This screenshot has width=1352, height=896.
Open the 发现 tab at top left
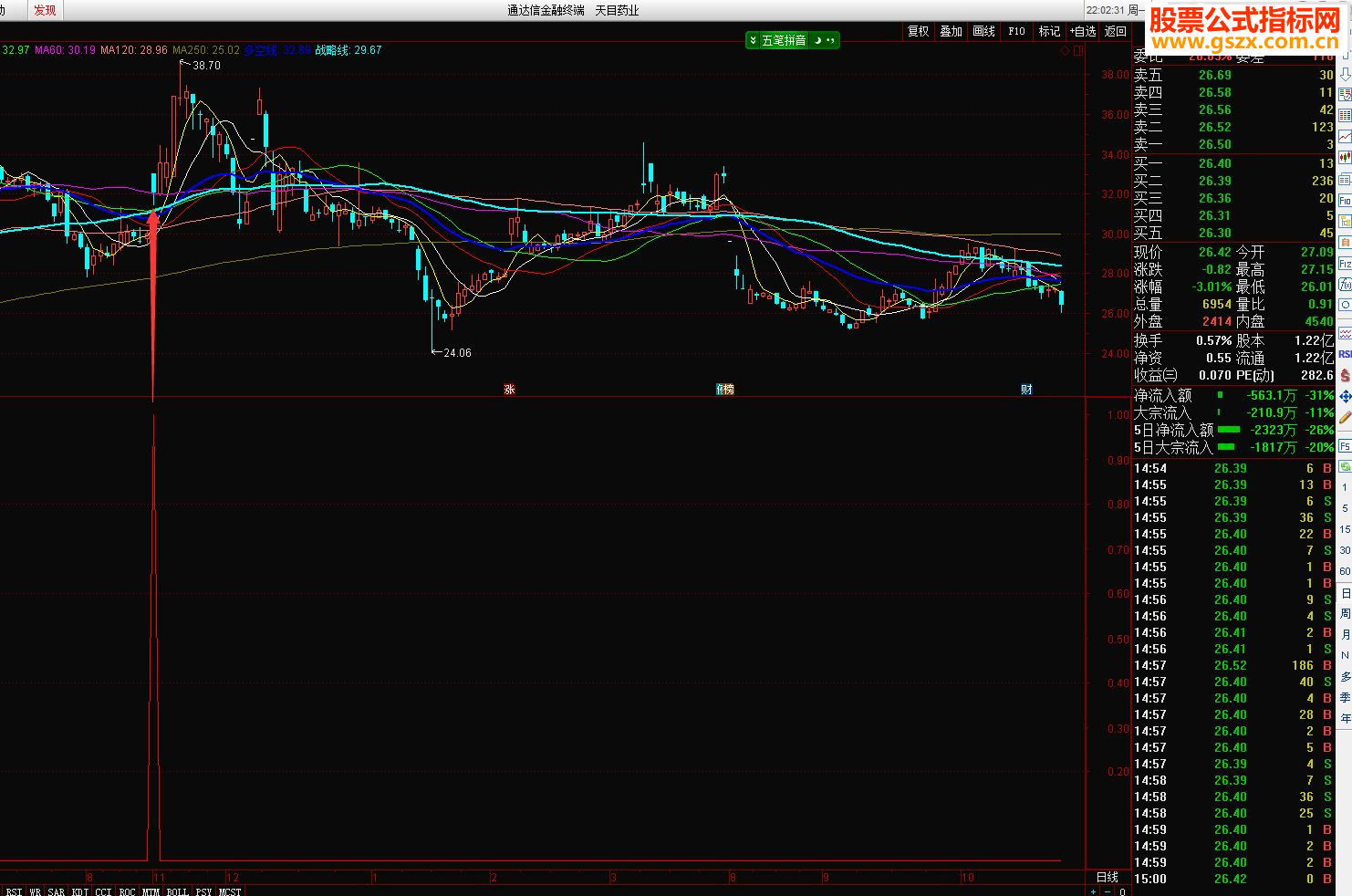click(45, 10)
